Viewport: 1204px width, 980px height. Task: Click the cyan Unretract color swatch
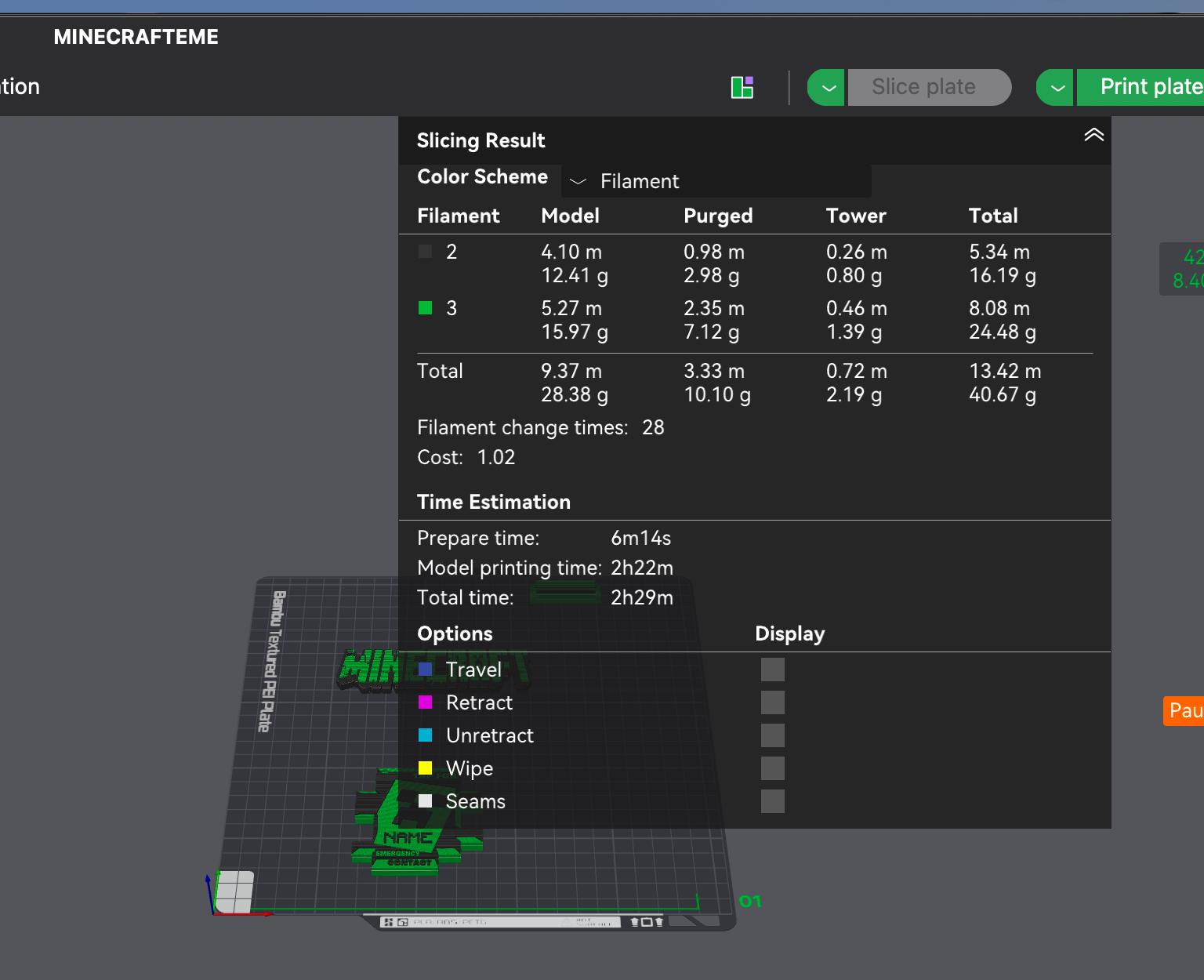pyautogui.click(x=426, y=735)
